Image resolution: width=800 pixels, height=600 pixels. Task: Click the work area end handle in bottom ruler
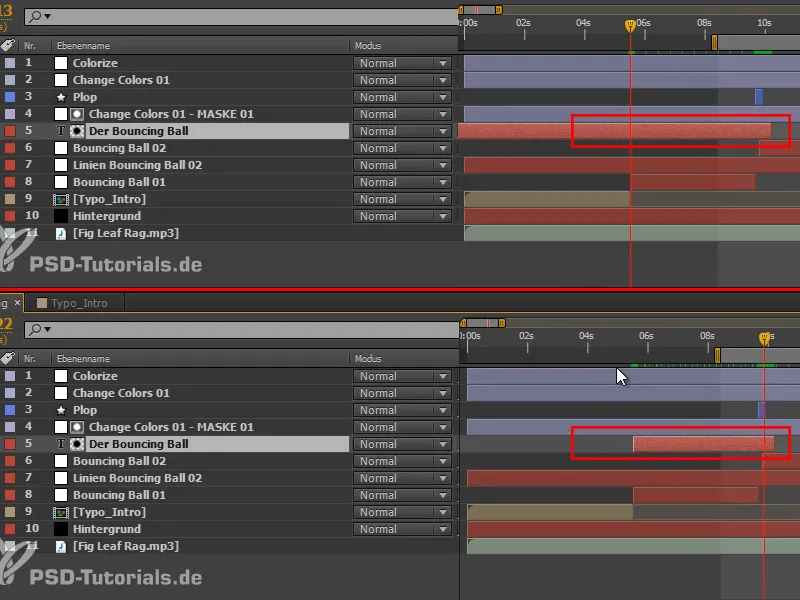[x=717, y=356]
